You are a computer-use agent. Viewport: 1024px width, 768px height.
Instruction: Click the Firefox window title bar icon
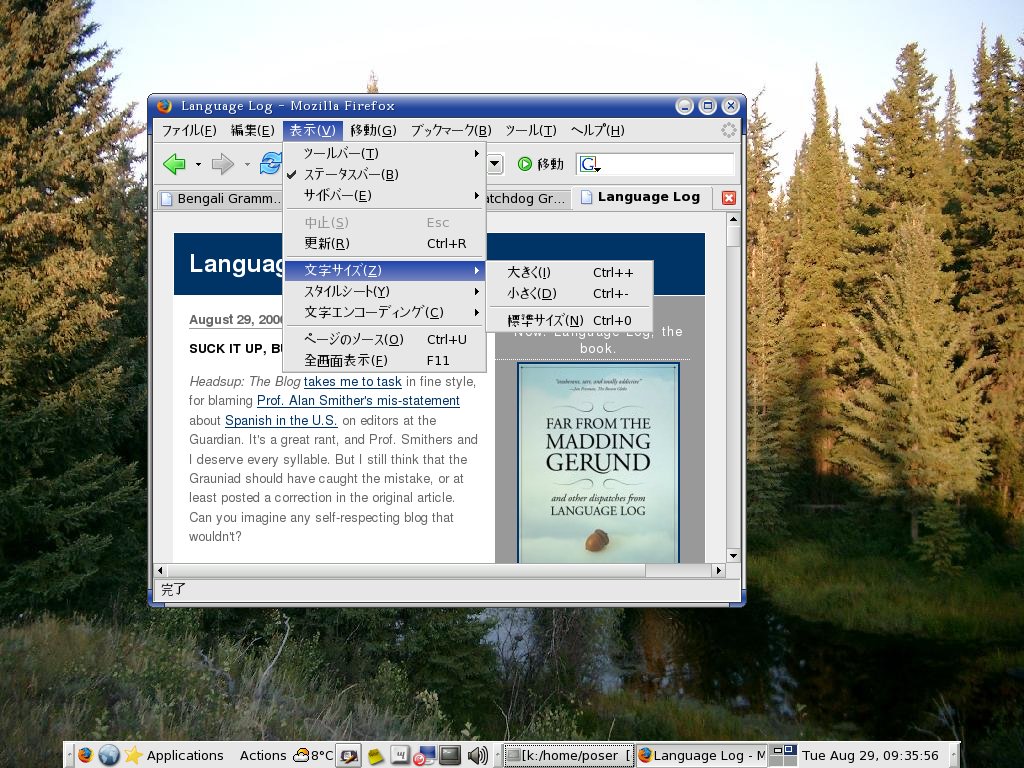165,106
